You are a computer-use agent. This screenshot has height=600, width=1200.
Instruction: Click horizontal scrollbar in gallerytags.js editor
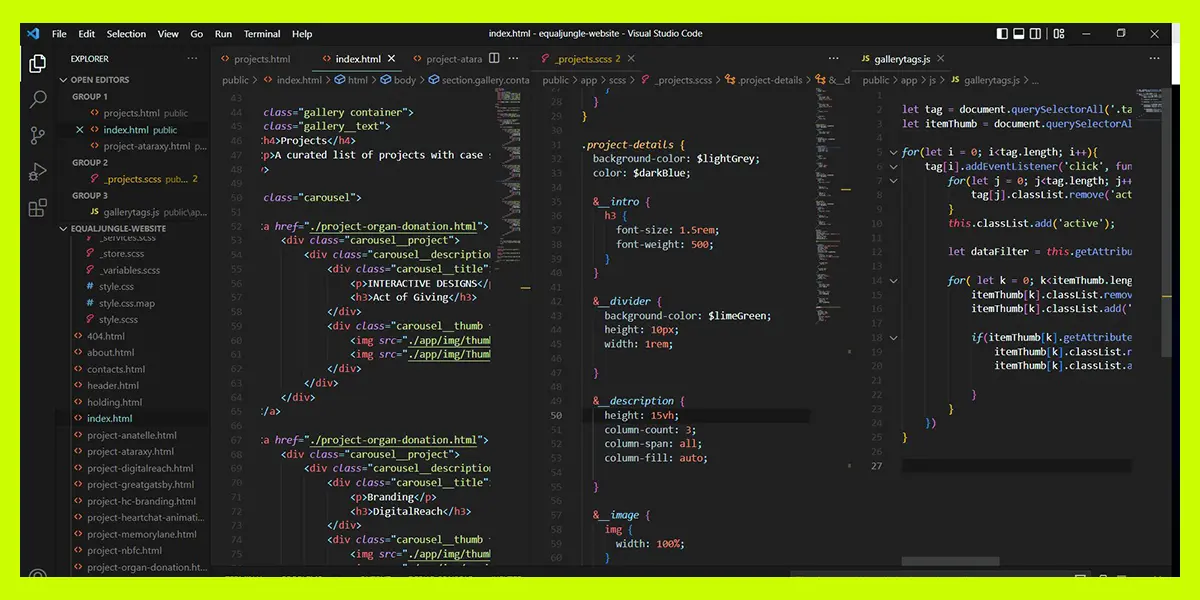pyautogui.click(x=950, y=562)
